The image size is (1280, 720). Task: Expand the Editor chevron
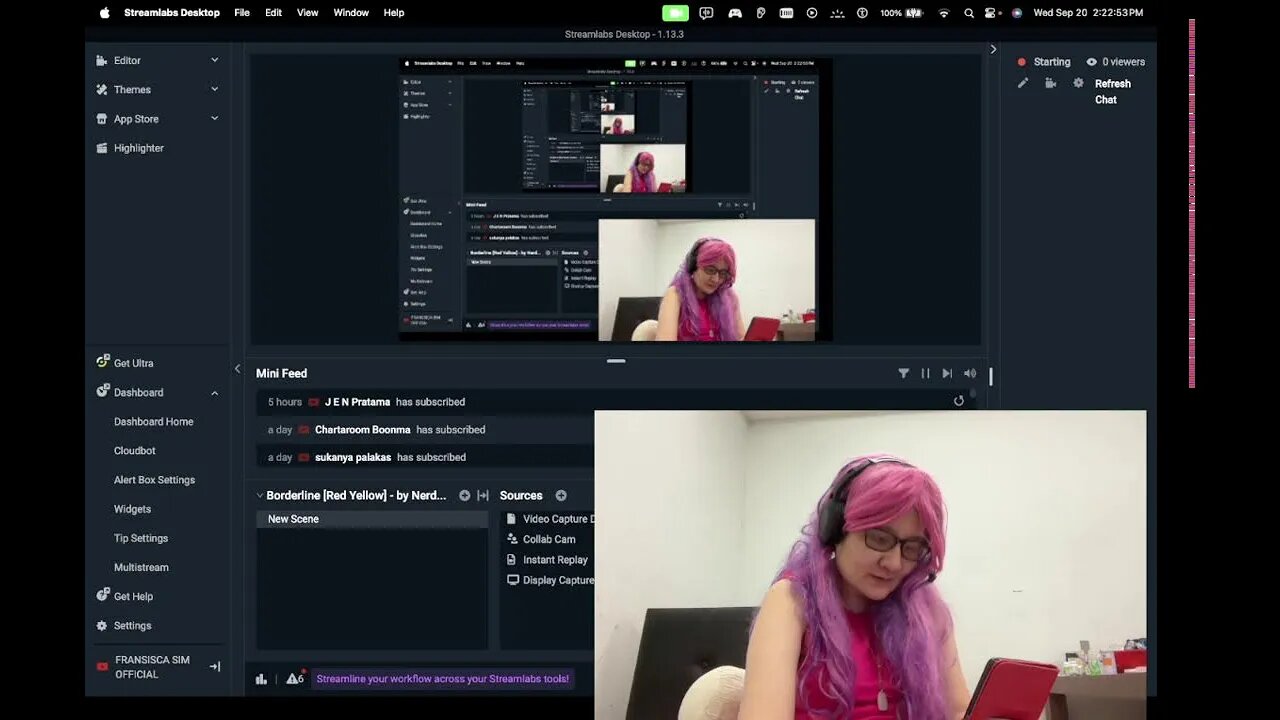tap(214, 60)
